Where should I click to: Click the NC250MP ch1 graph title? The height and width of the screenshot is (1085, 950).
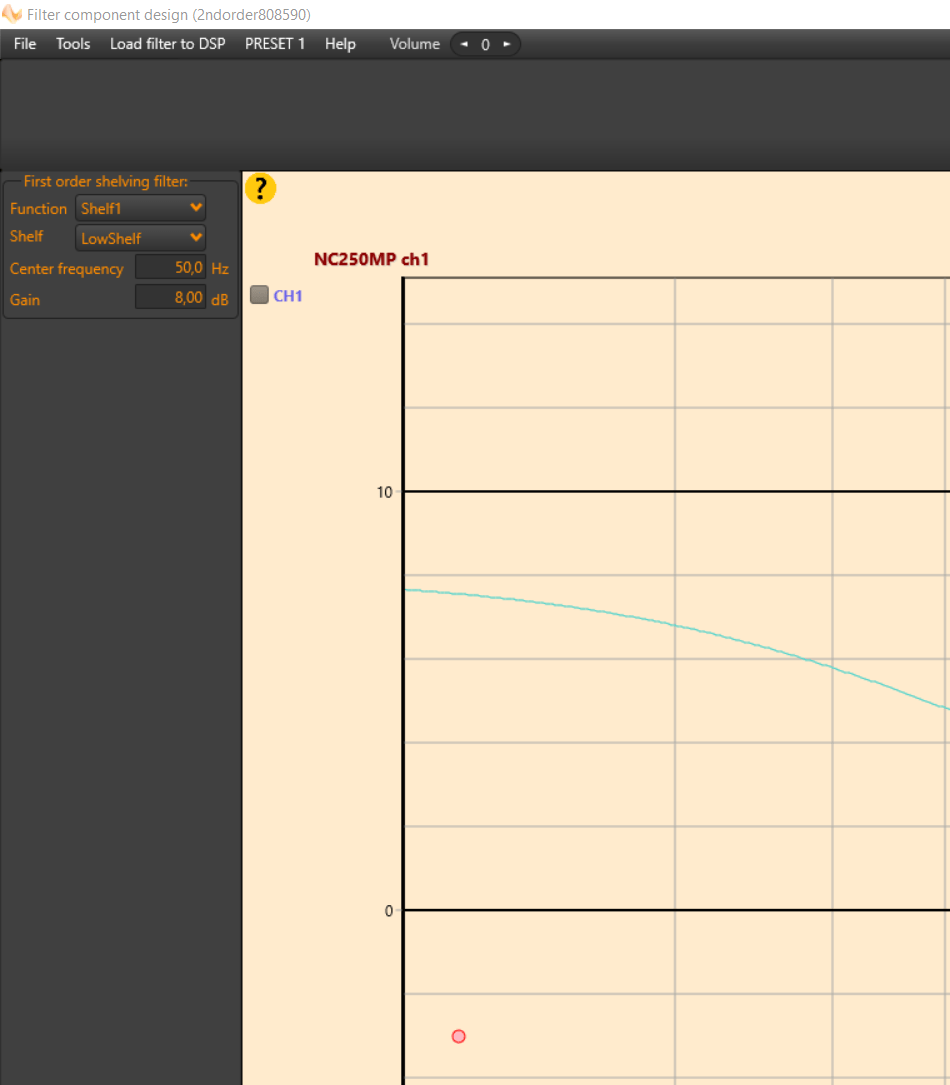pos(372,259)
